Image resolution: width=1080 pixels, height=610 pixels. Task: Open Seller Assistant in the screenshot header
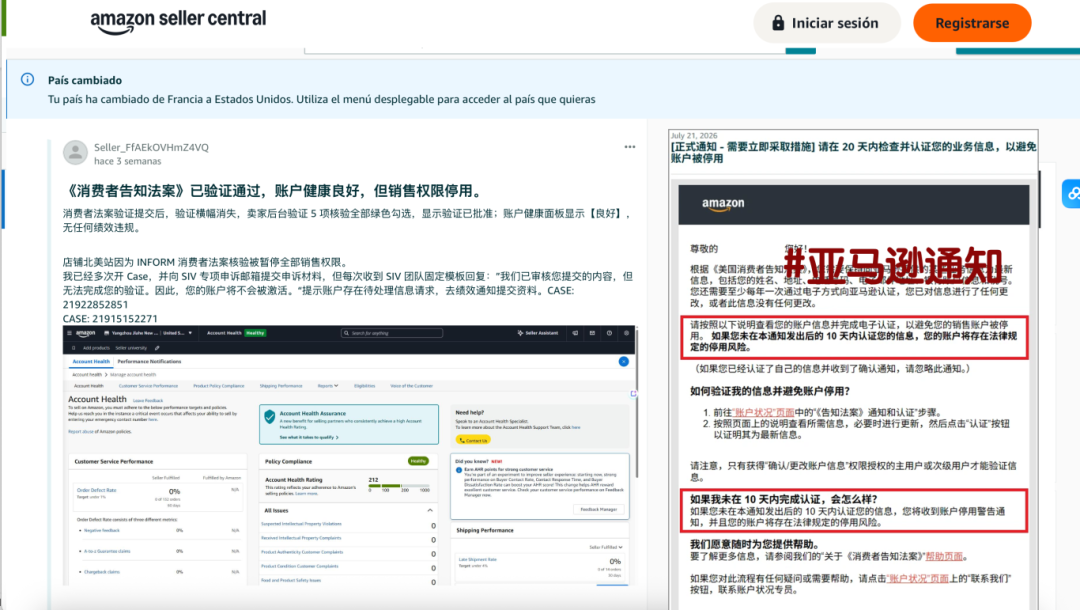537,333
